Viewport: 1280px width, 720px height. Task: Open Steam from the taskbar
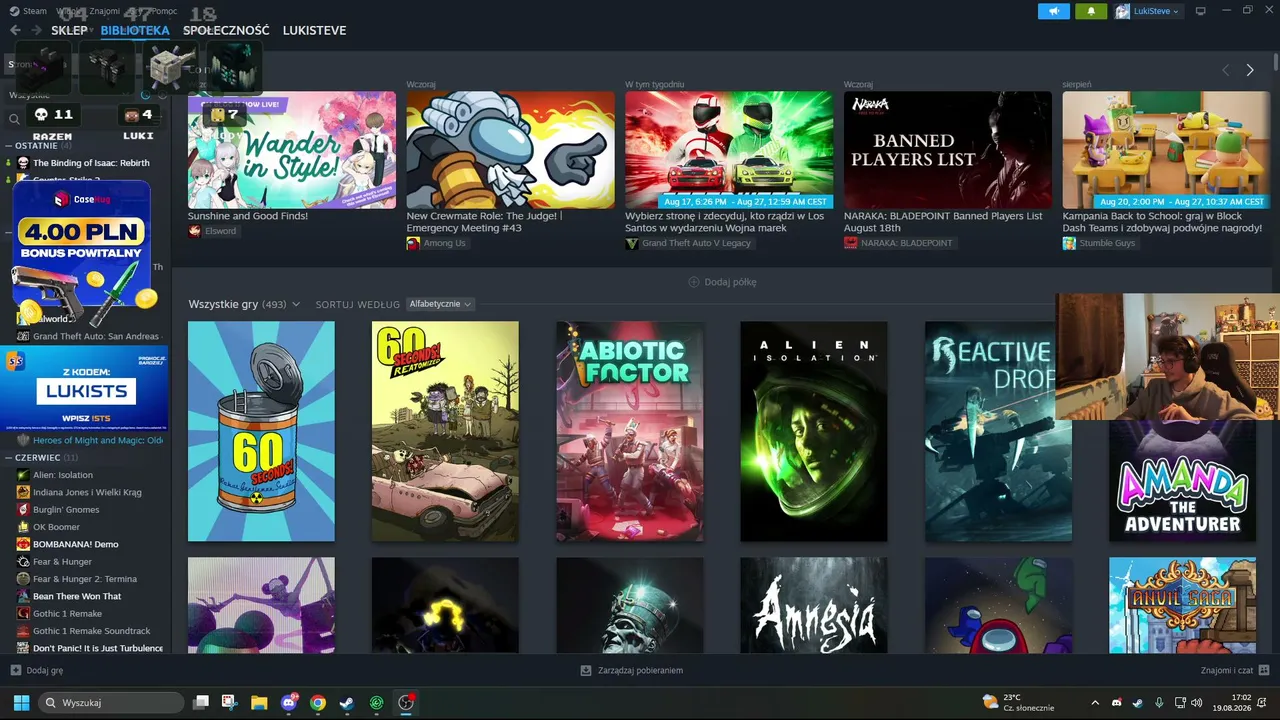[x=347, y=702]
